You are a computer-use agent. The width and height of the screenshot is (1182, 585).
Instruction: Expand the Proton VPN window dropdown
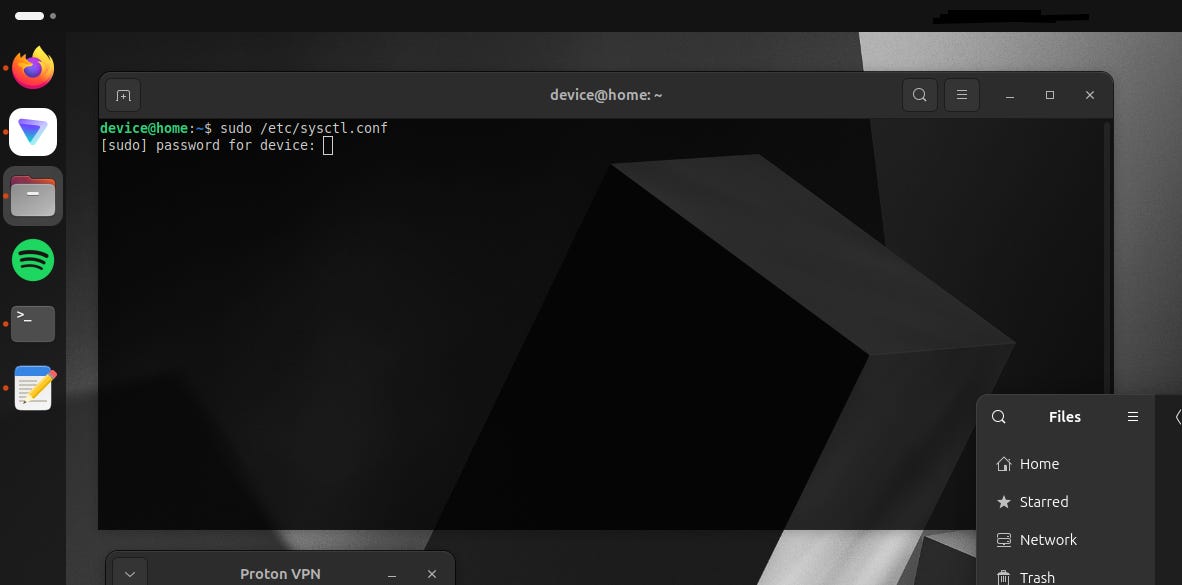(x=130, y=572)
